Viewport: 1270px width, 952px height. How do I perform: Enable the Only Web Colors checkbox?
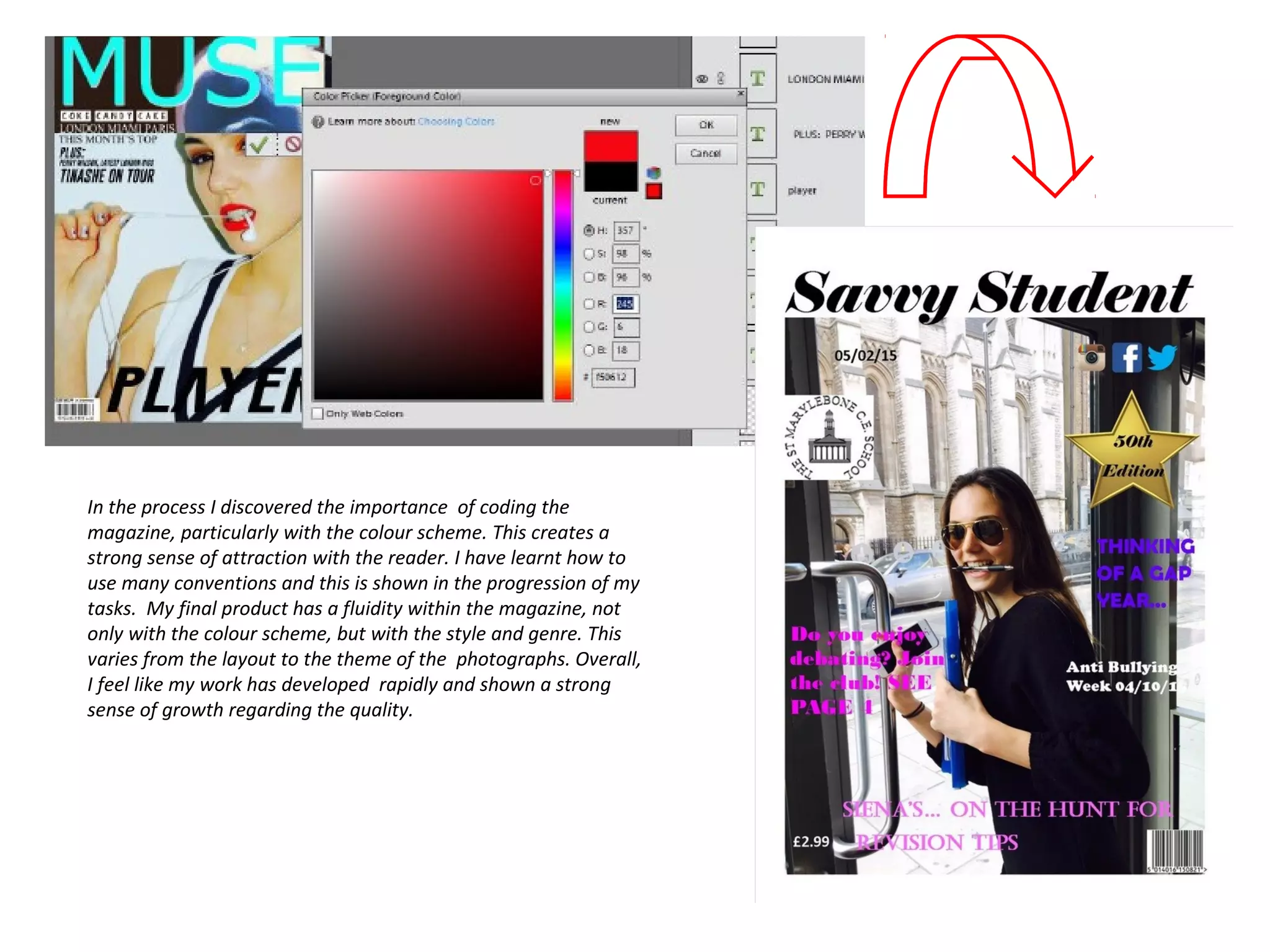coord(318,413)
